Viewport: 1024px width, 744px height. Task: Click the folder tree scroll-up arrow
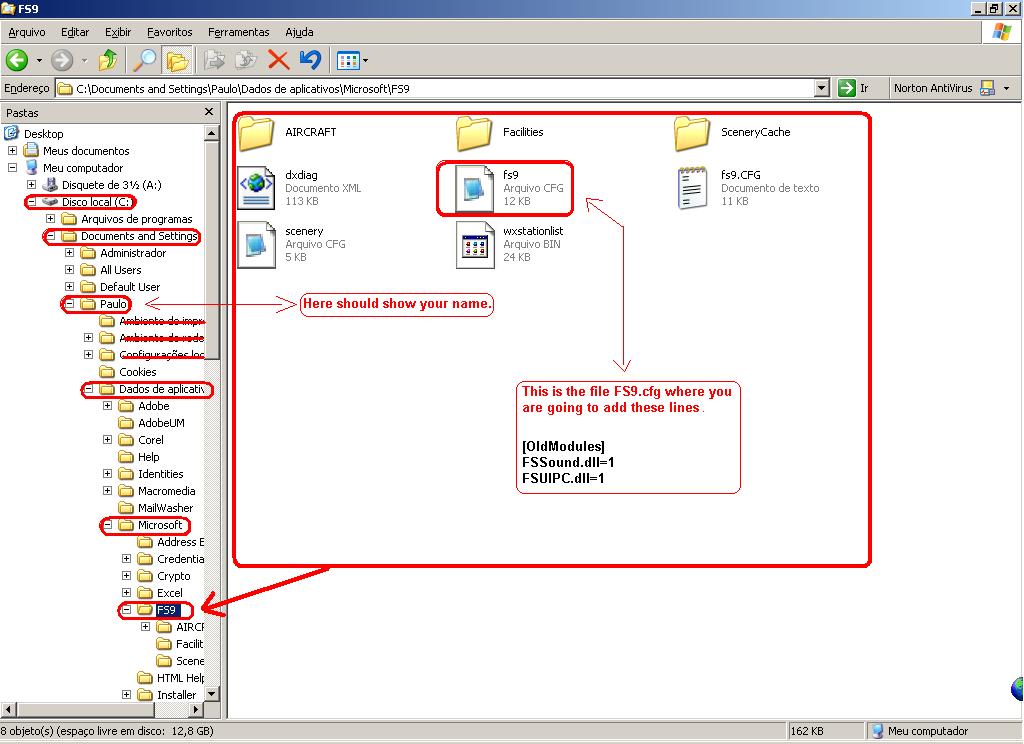point(212,133)
